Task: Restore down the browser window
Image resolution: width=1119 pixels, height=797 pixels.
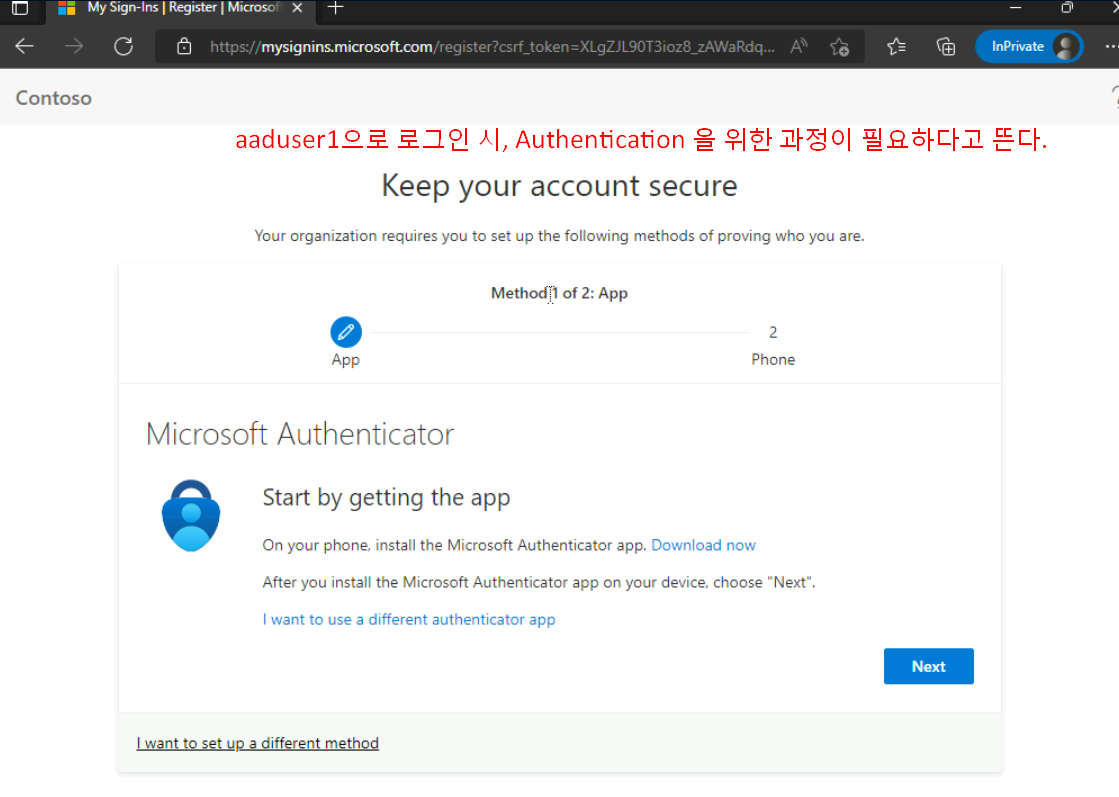Action: [x=1067, y=8]
